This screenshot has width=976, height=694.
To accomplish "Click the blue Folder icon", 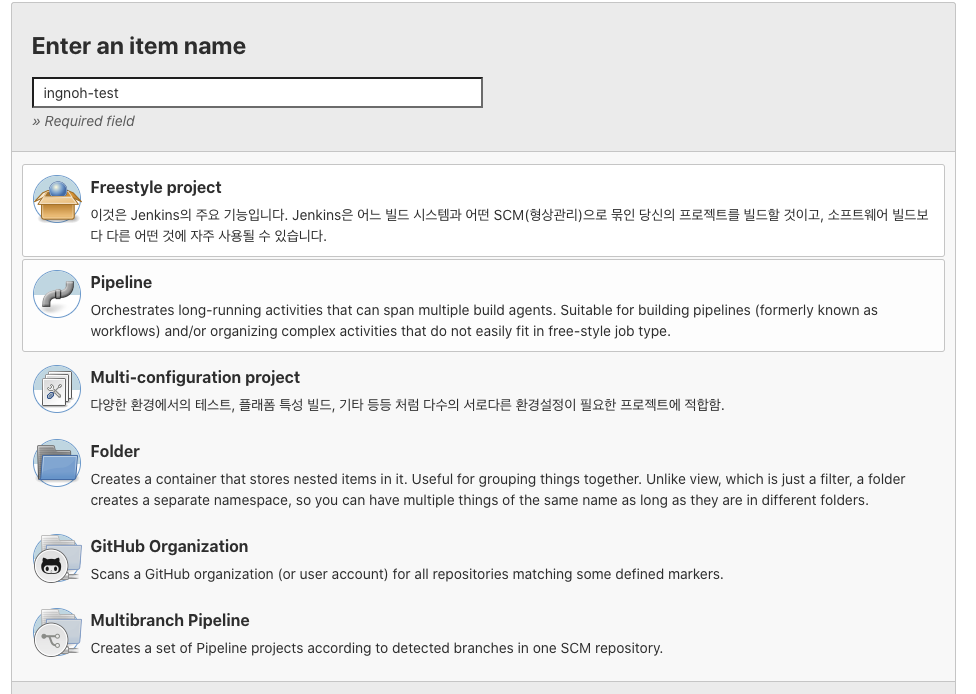I will 57,463.
